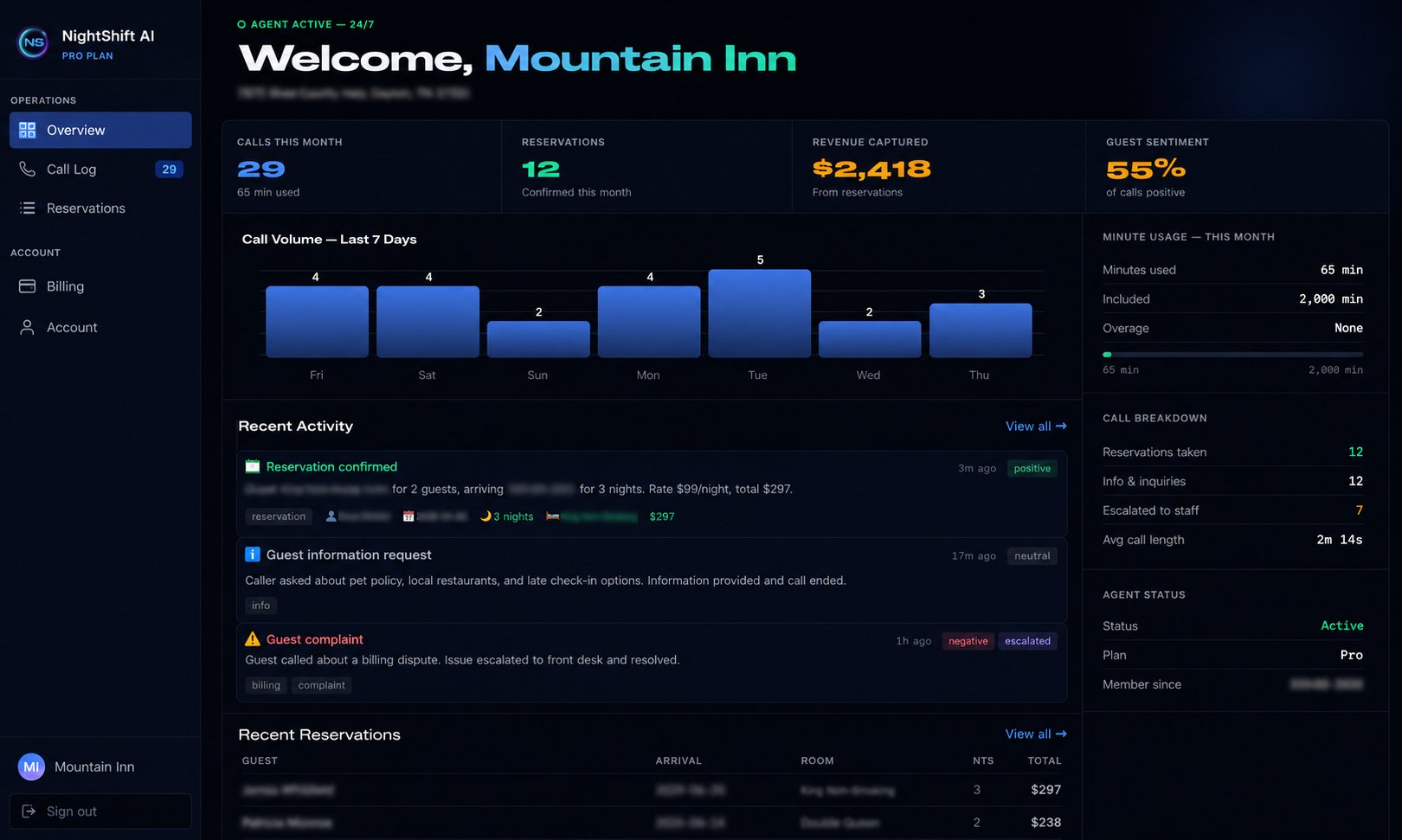This screenshot has width=1402, height=840.
Task: Click the Tue bar in call volume chart
Action: coord(759,313)
